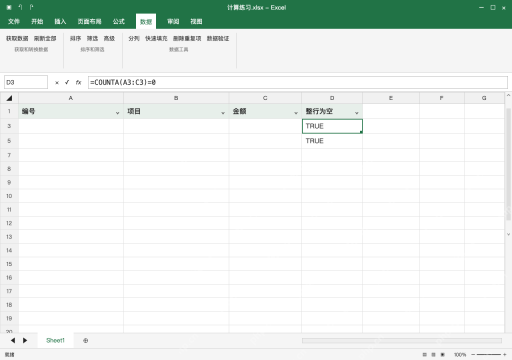
Task: Select cell D5 containing TRUE
Action: pos(332,141)
